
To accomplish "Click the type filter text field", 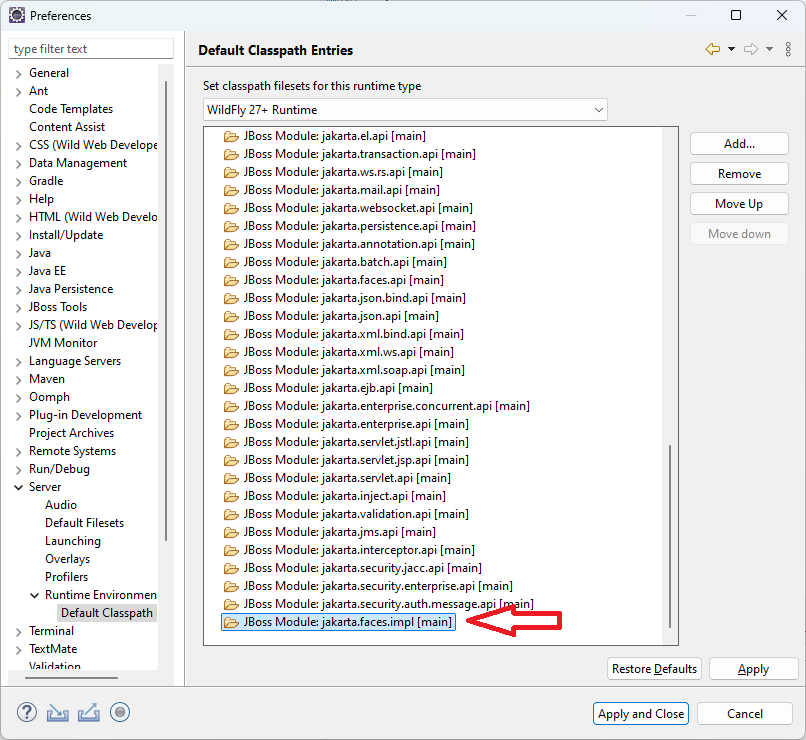I will pos(91,49).
